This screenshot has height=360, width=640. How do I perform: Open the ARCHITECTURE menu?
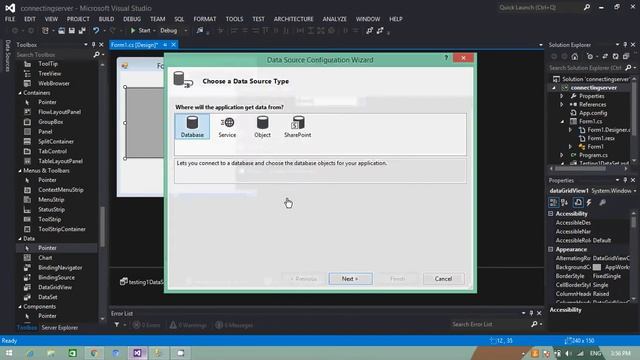[x=293, y=19]
